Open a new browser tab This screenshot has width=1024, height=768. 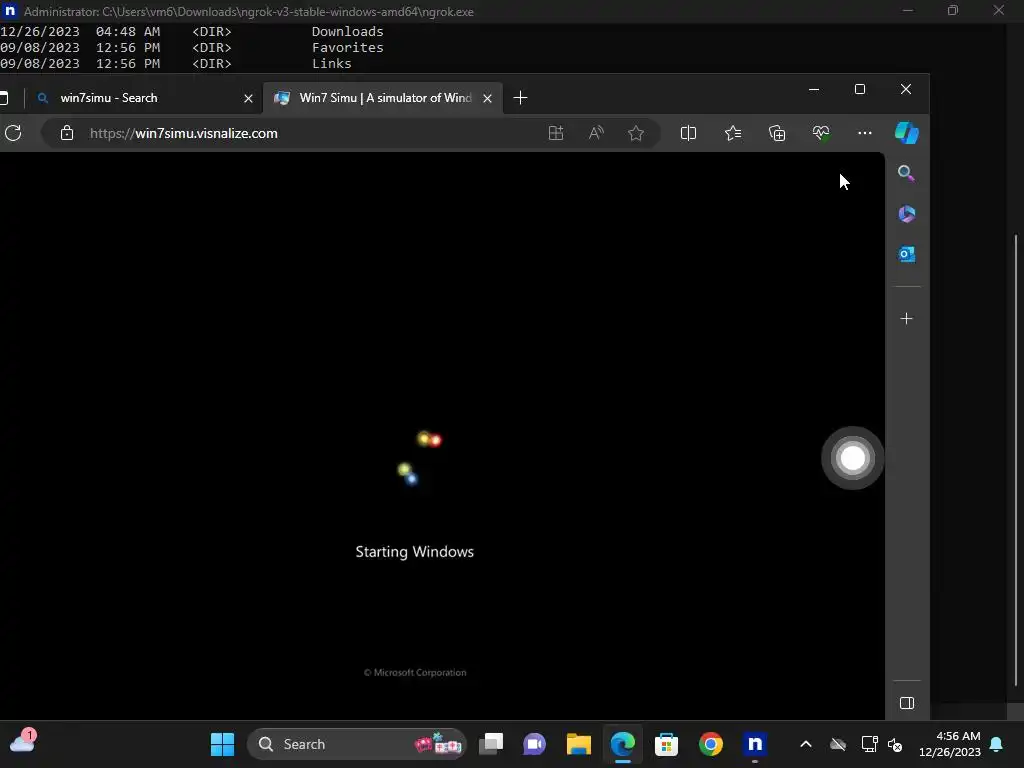(x=520, y=98)
